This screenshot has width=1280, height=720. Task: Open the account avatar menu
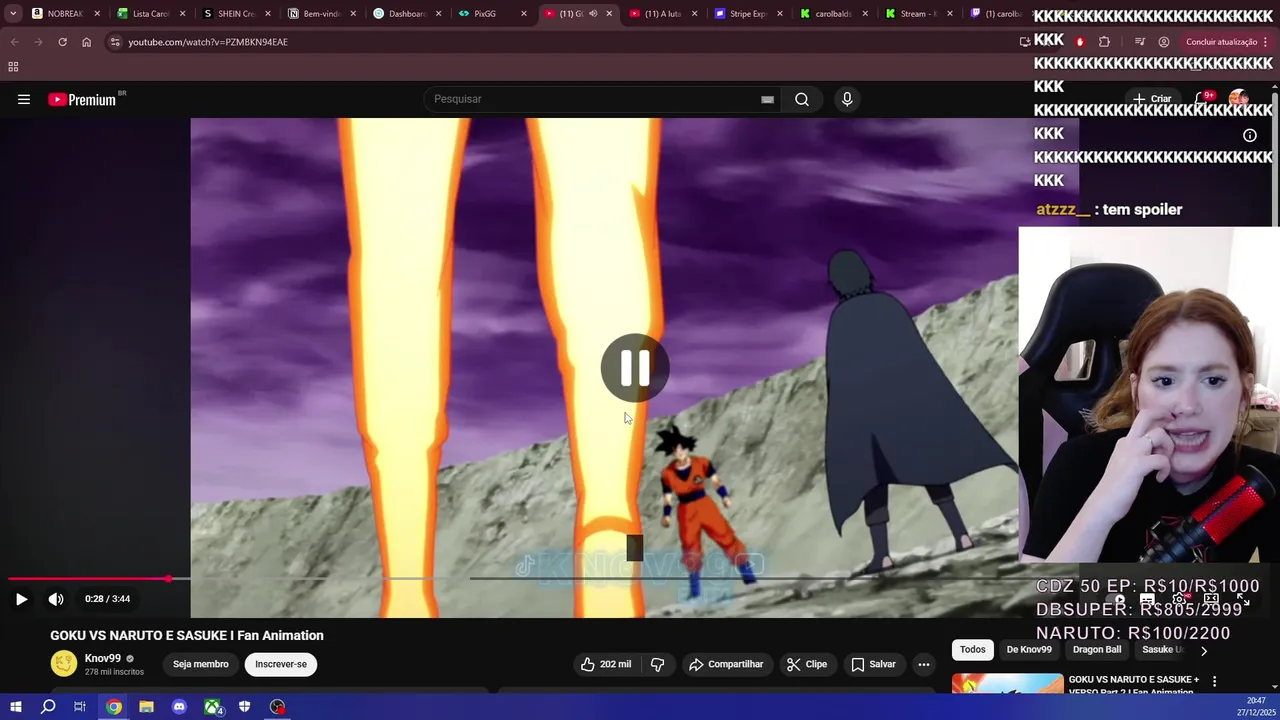click(1238, 99)
